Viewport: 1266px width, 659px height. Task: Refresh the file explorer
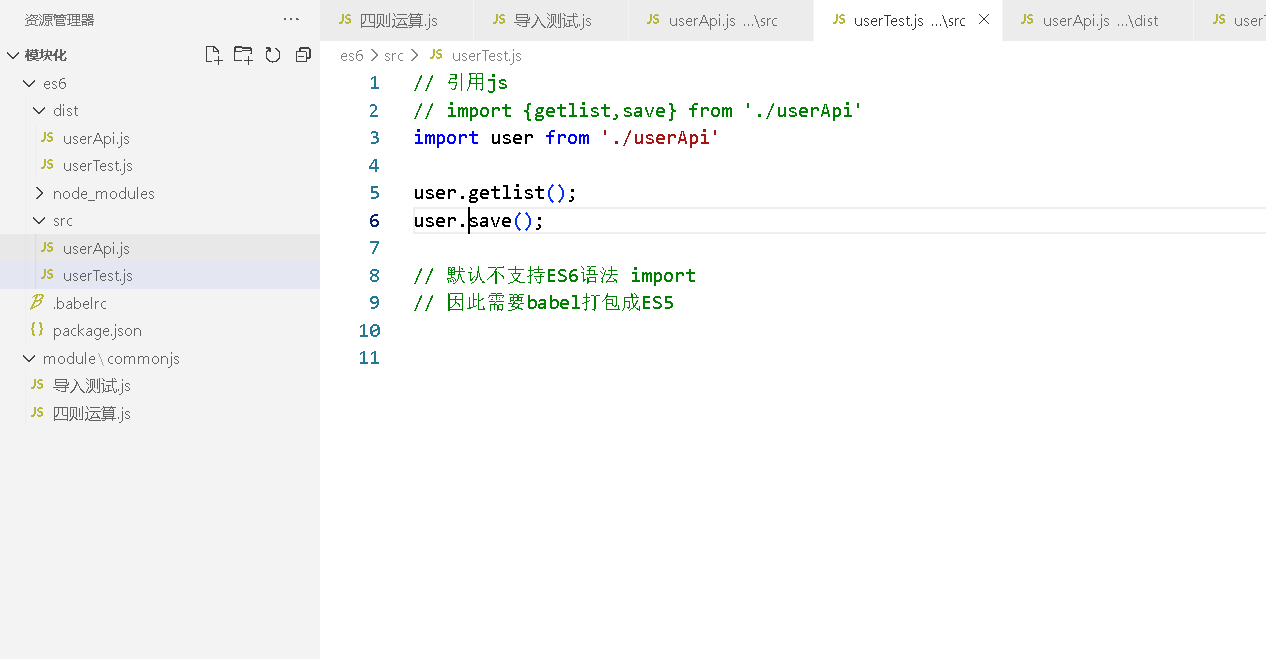pos(273,55)
